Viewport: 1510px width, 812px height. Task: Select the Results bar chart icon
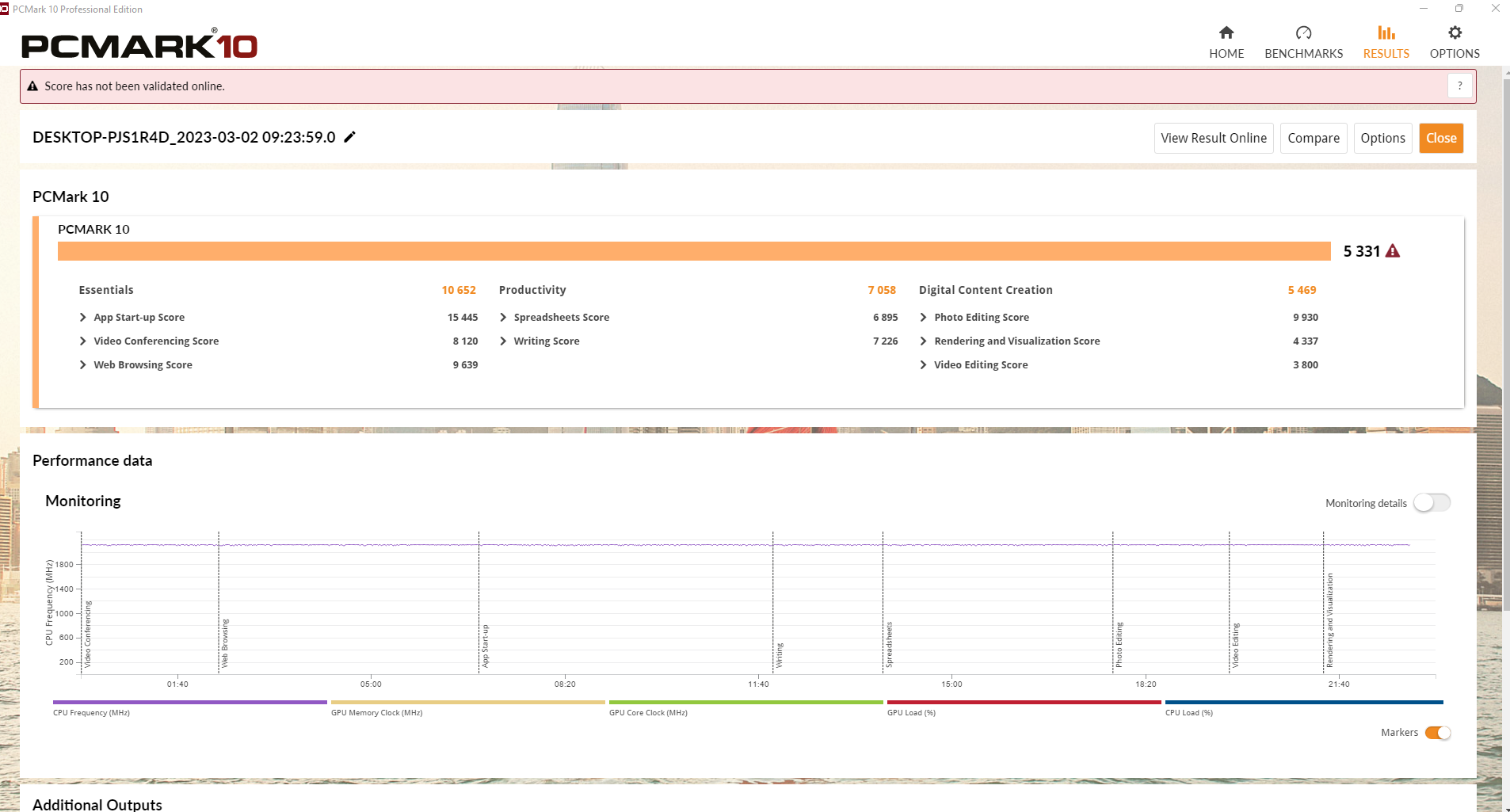point(1386,33)
